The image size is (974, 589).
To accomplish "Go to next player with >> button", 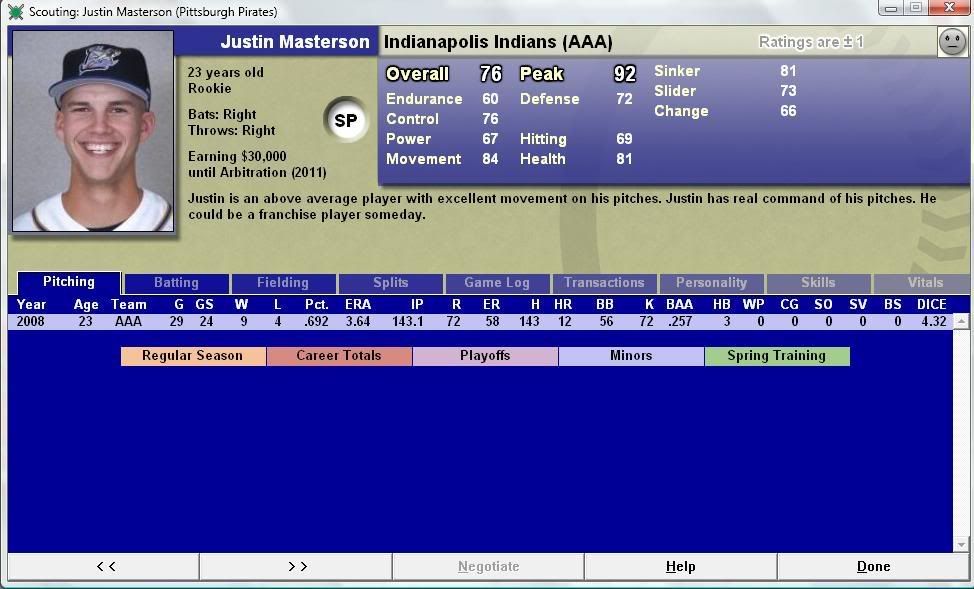I will tap(296, 566).
